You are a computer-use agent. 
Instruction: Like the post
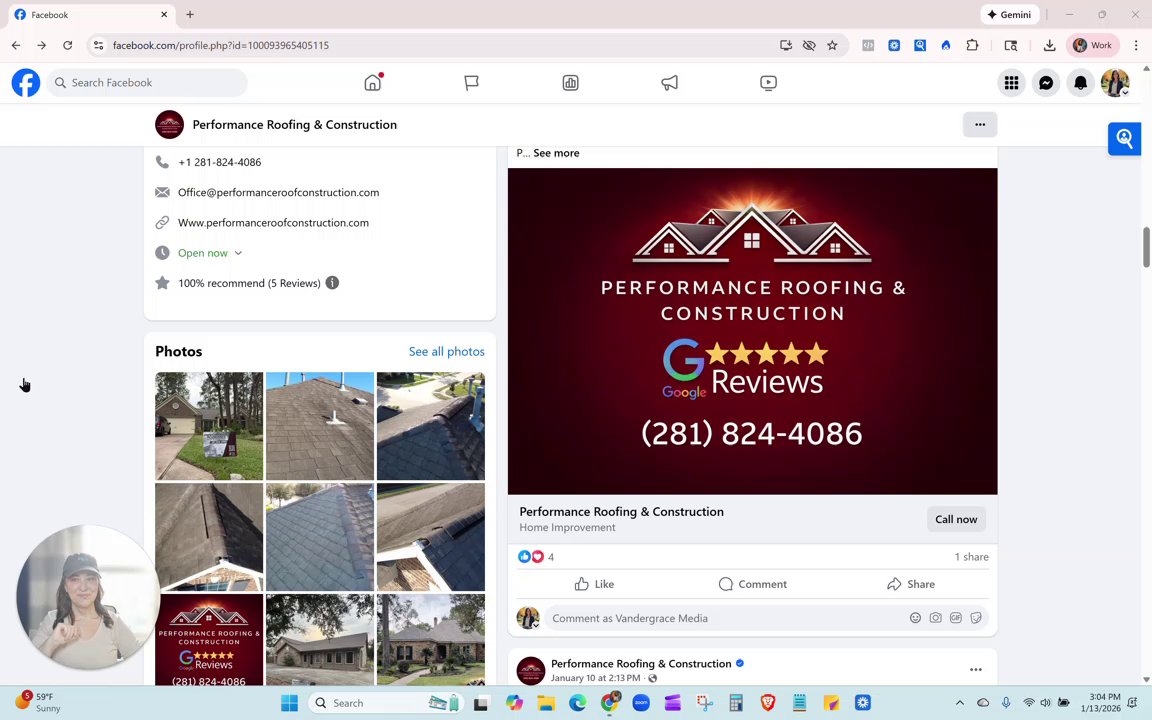pos(594,584)
